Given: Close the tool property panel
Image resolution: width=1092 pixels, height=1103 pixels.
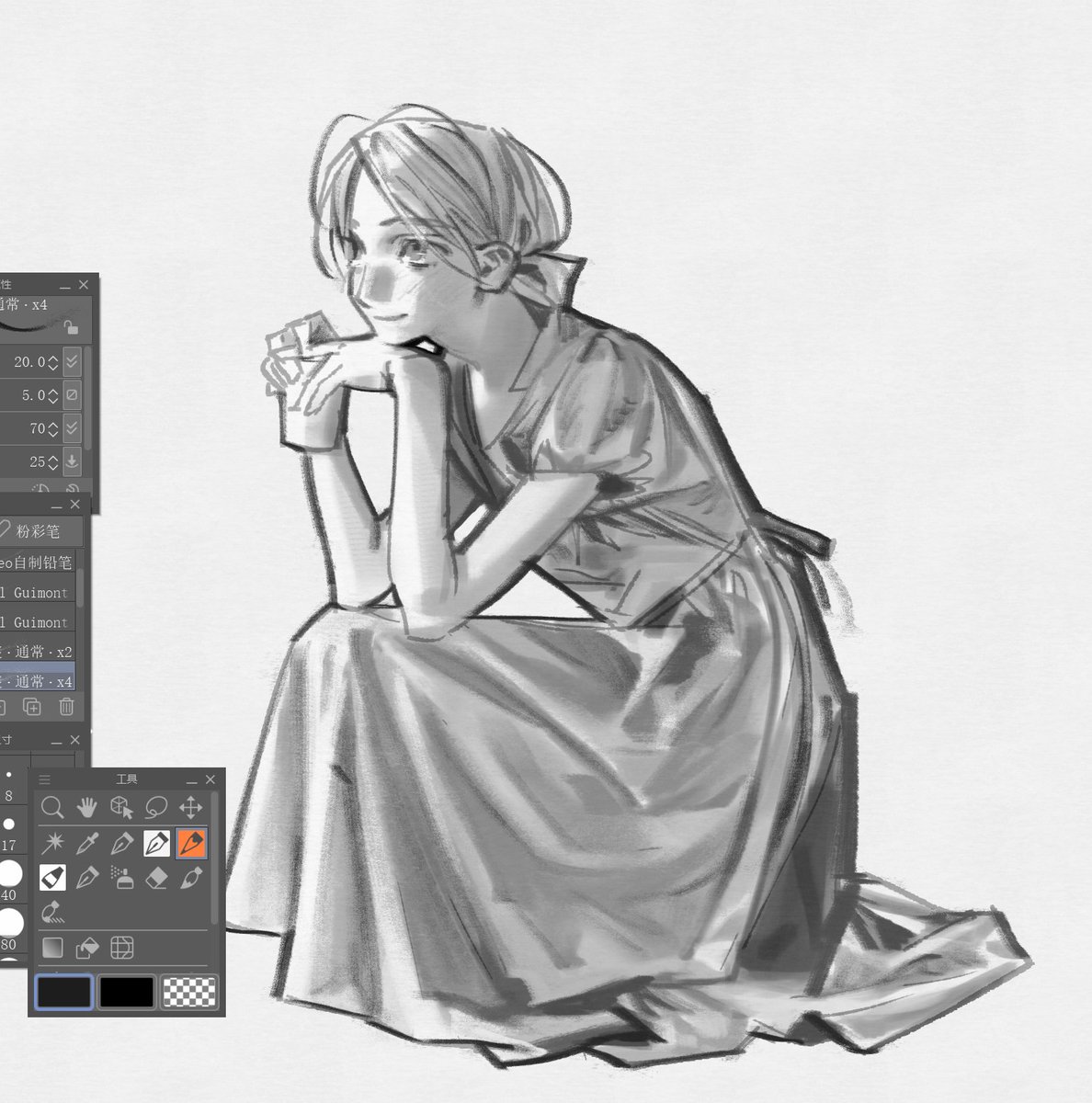Looking at the screenshot, I should [x=84, y=285].
